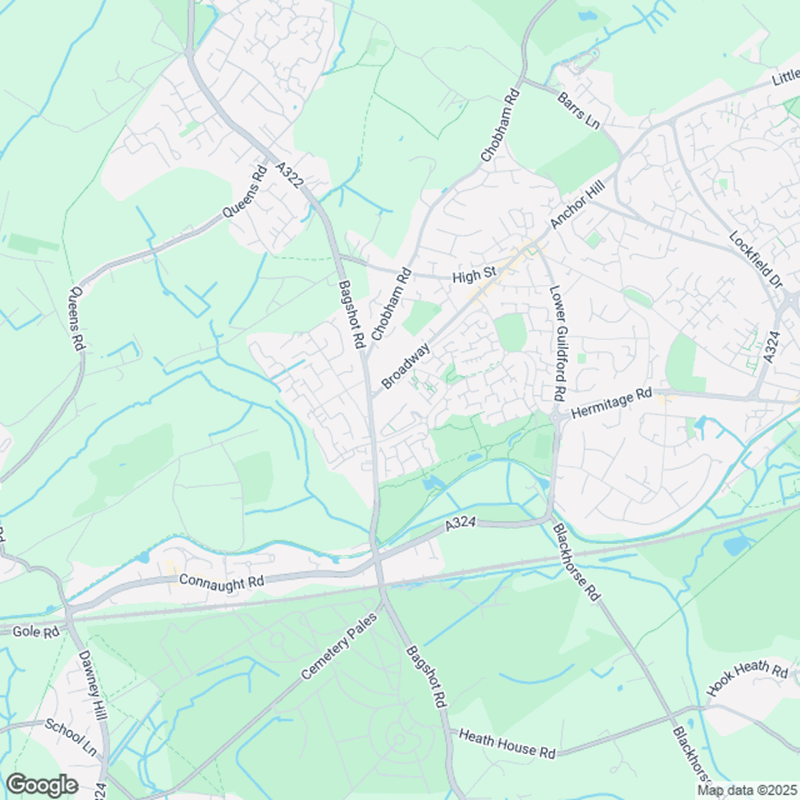800x800 pixels.
Task: Click the Anchor Hill label
Action: click(x=578, y=205)
